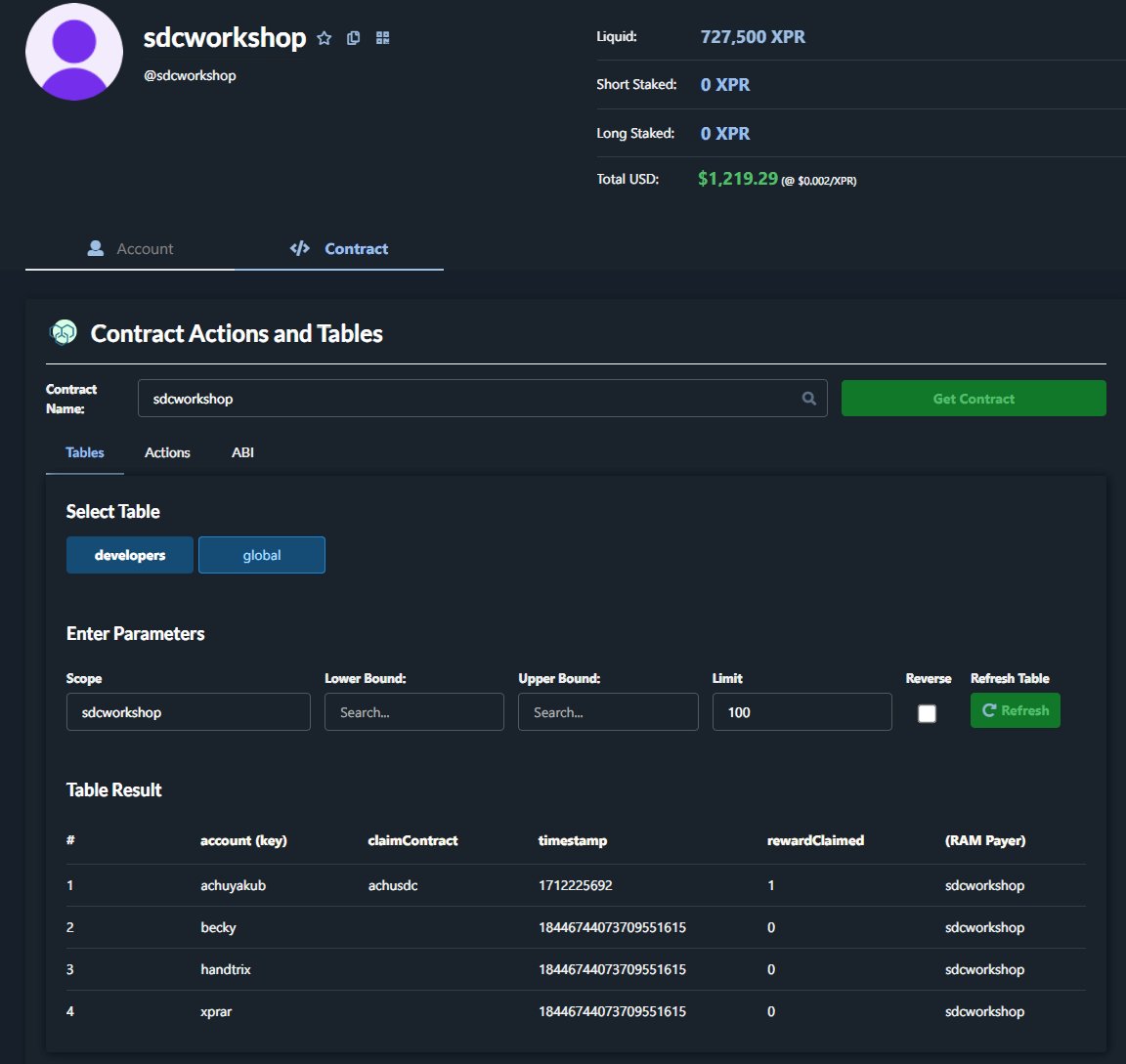The image size is (1126, 1064).
Task: Click the Short Staked 0 XPR value
Action: coord(724,85)
